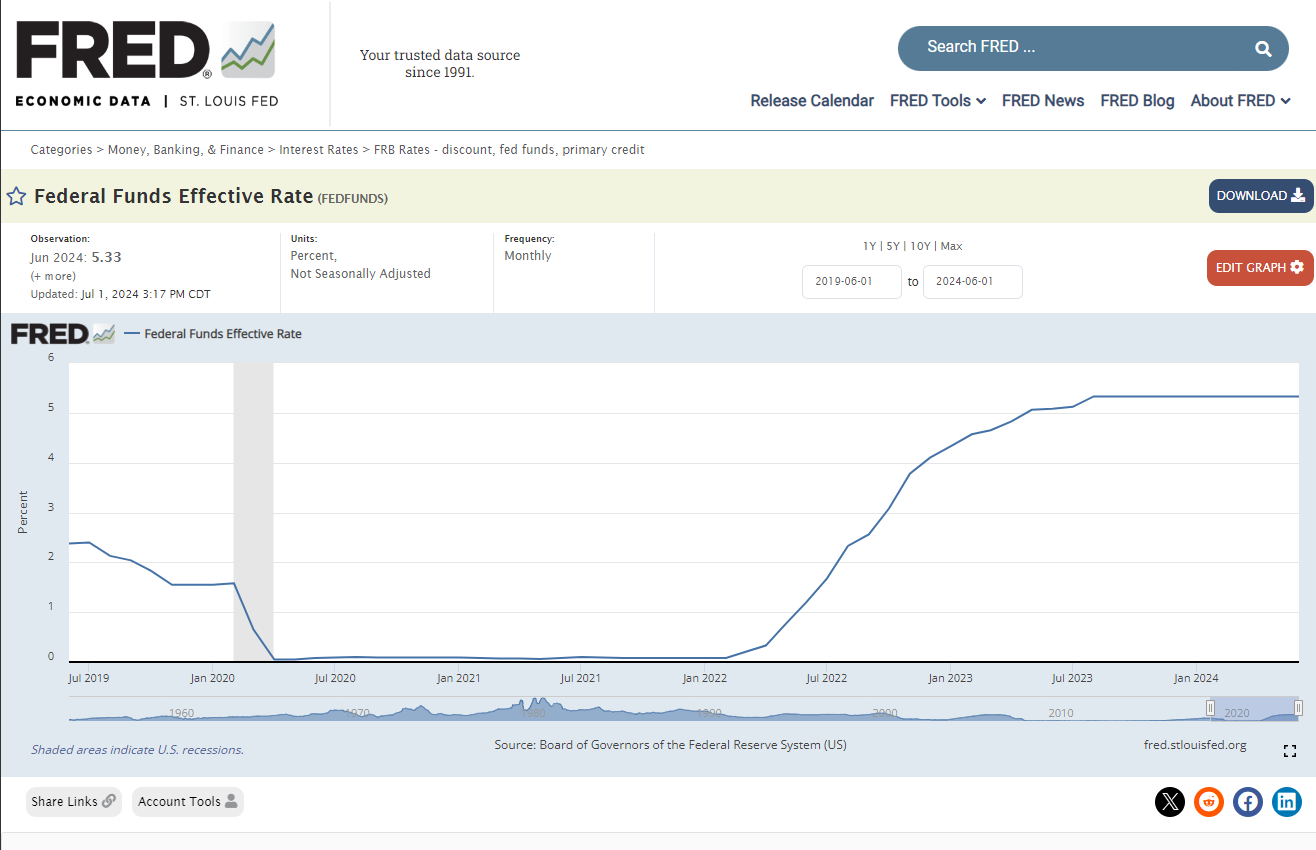The height and width of the screenshot is (850, 1316).
Task: Share on Reddit icon
Action: click(x=1209, y=801)
